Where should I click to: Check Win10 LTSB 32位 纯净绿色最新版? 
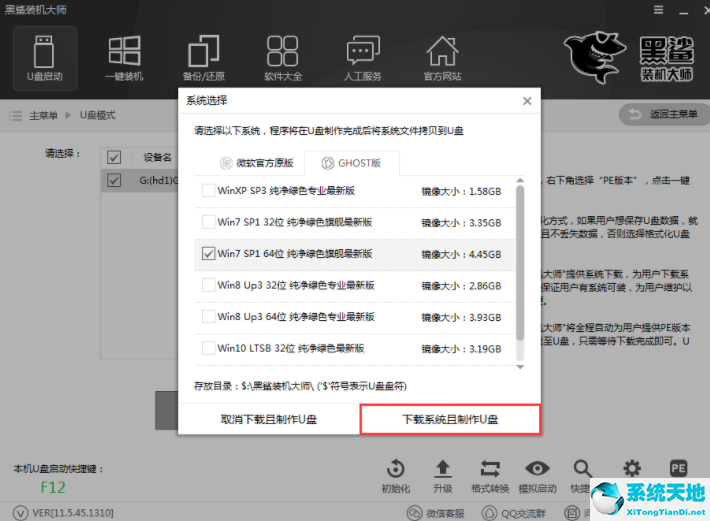(208, 348)
